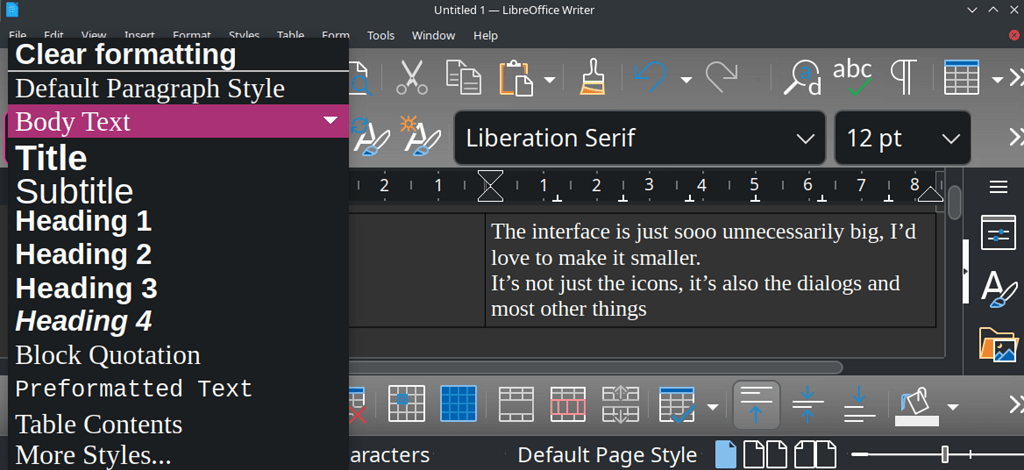Image resolution: width=1024 pixels, height=470 pixels.
Task: Click the Select Cell icon in table toolbar
Action: click(x=406, y=403)
